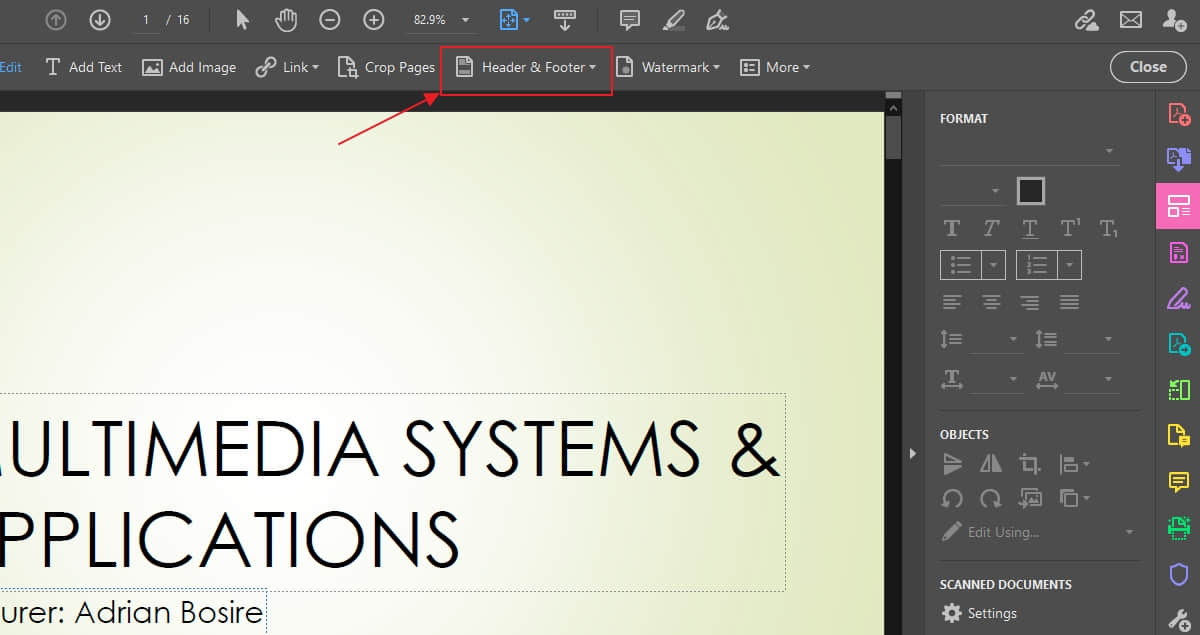Close the Edit PDF toolbar
Viewport: 1200px width, 635px height.
click(1148, 67)
